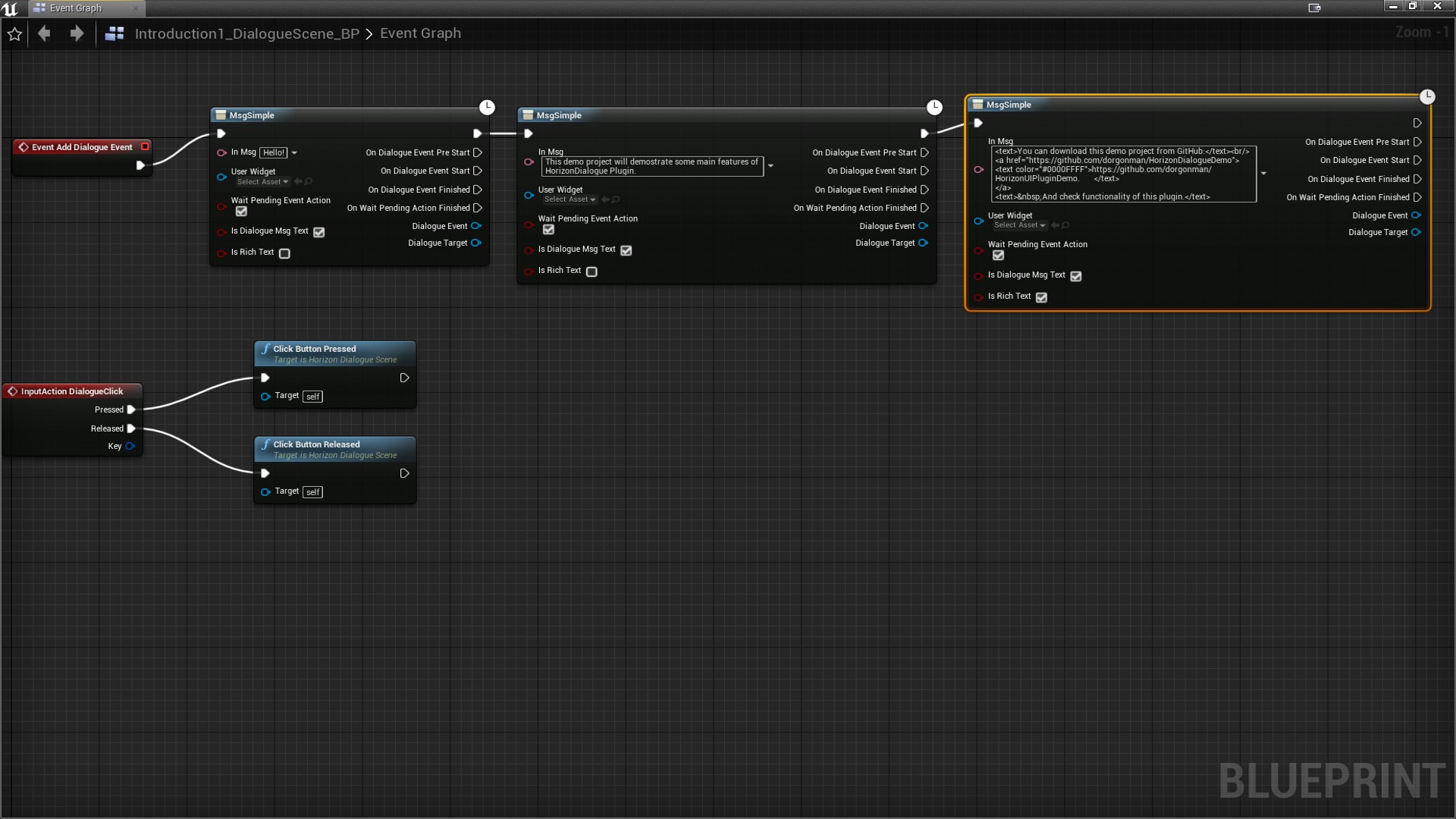Click the Click Button Released node icon
This screenshot has height=819, width=1456.
266,444
